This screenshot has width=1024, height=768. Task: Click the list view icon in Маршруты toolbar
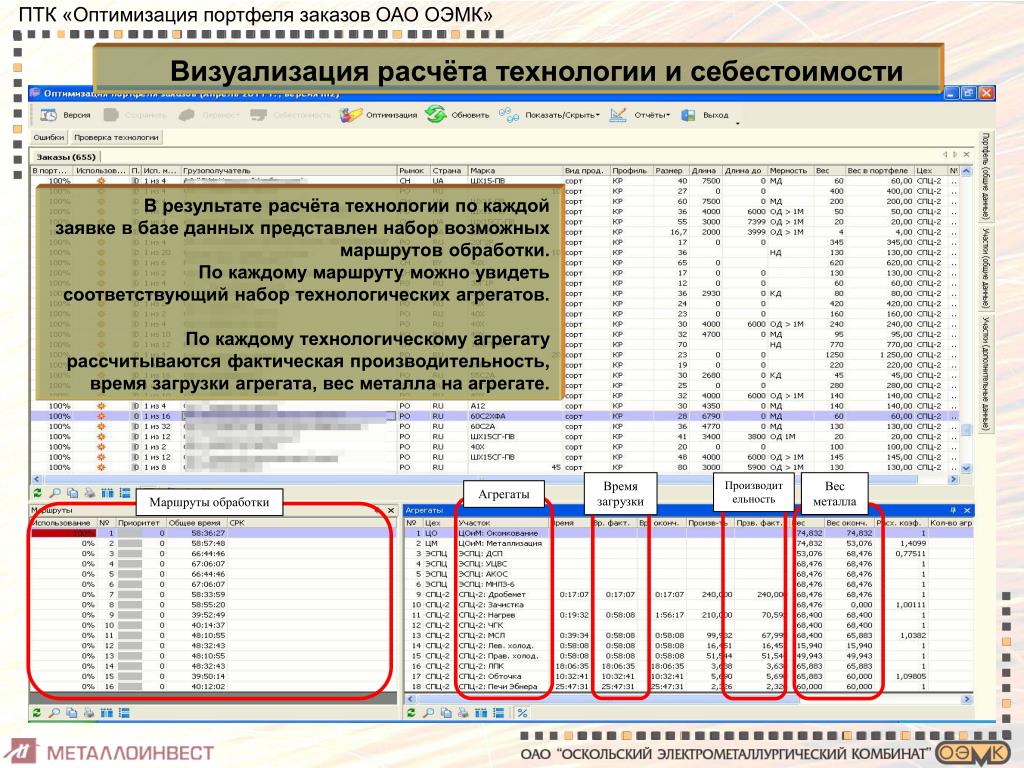(125, 712)
